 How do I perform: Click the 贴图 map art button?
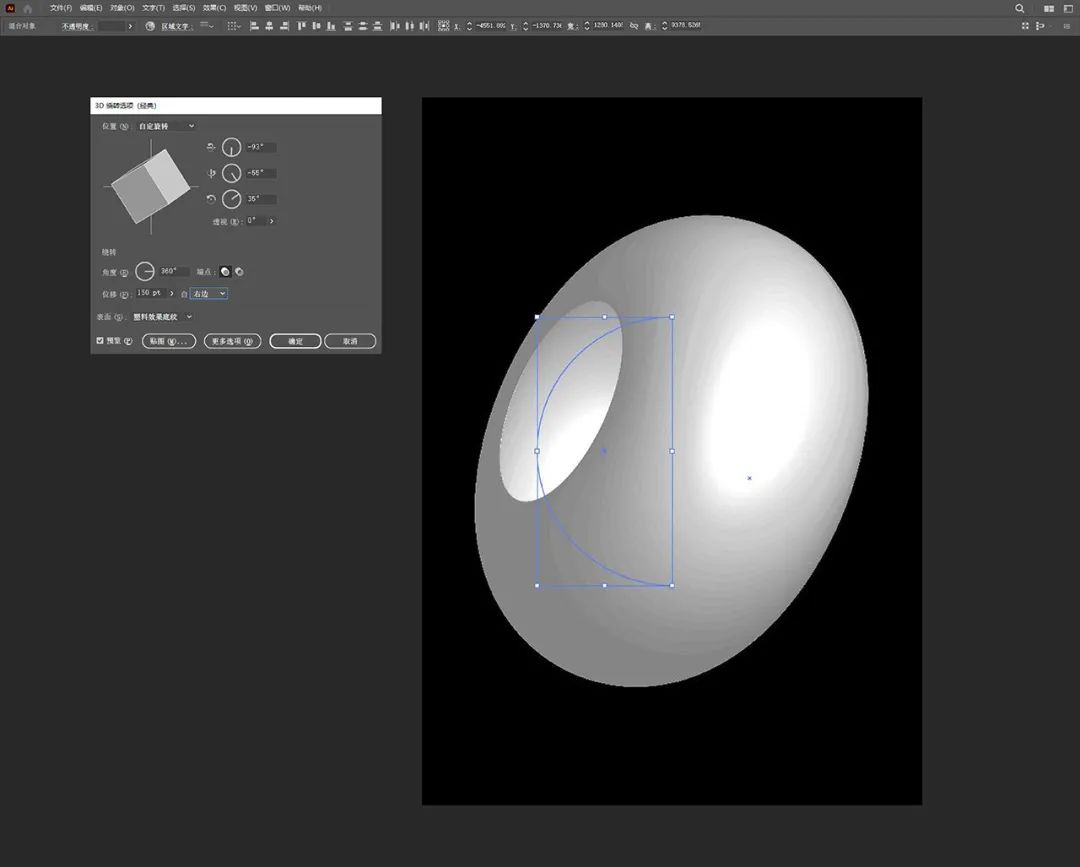(x=168, y=341)
